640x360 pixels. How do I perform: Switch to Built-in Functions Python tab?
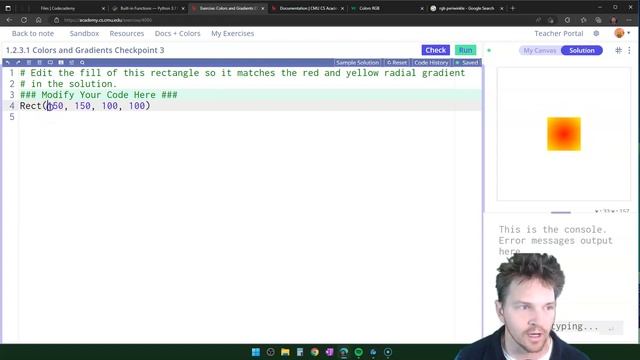point(148,8)
